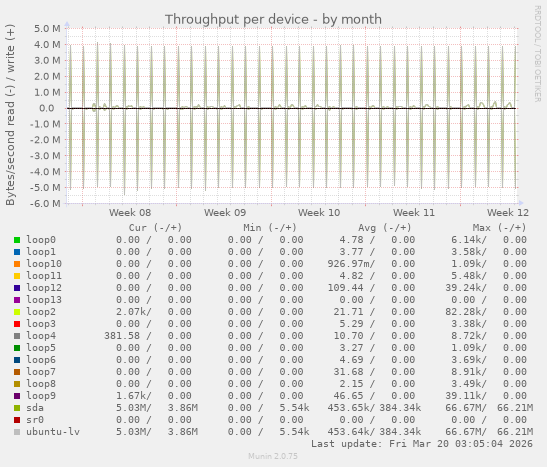Click the Avg (-/+) column header
This screenshot has width=547, height=467.
point(385,228)
